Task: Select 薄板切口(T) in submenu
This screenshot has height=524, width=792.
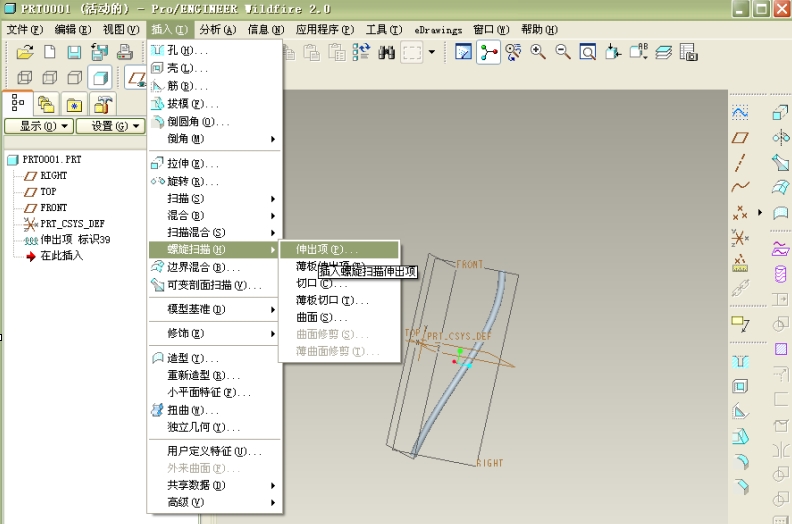Action: (339, 301)
